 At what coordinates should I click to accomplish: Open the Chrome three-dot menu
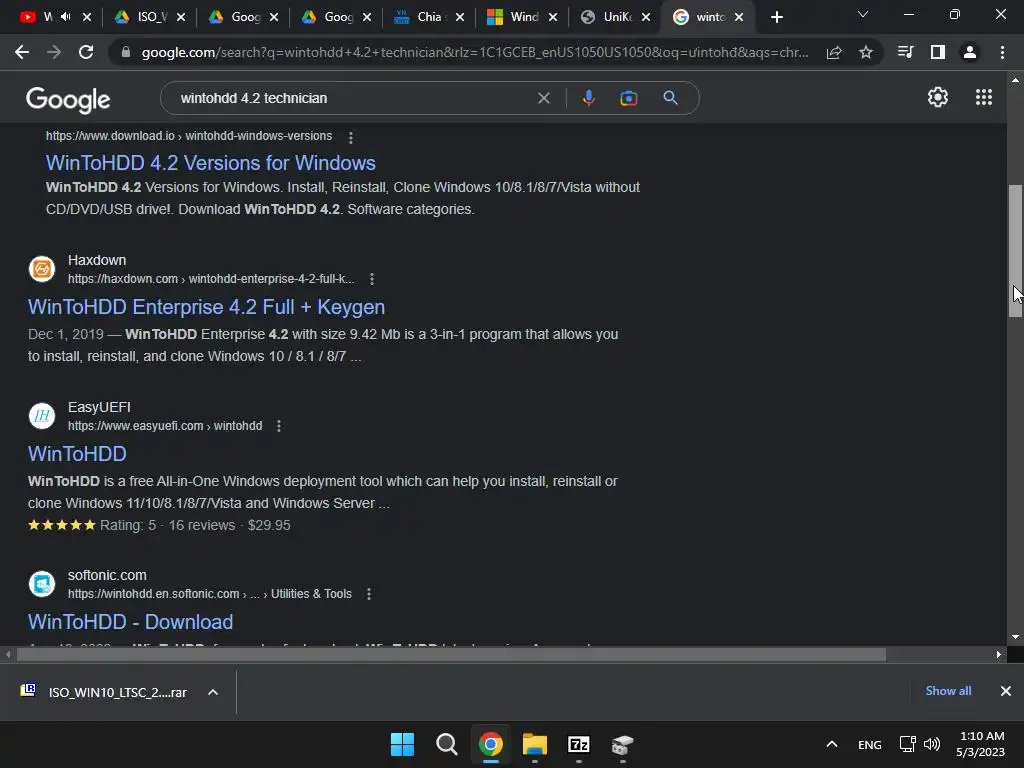[1002, 52]
